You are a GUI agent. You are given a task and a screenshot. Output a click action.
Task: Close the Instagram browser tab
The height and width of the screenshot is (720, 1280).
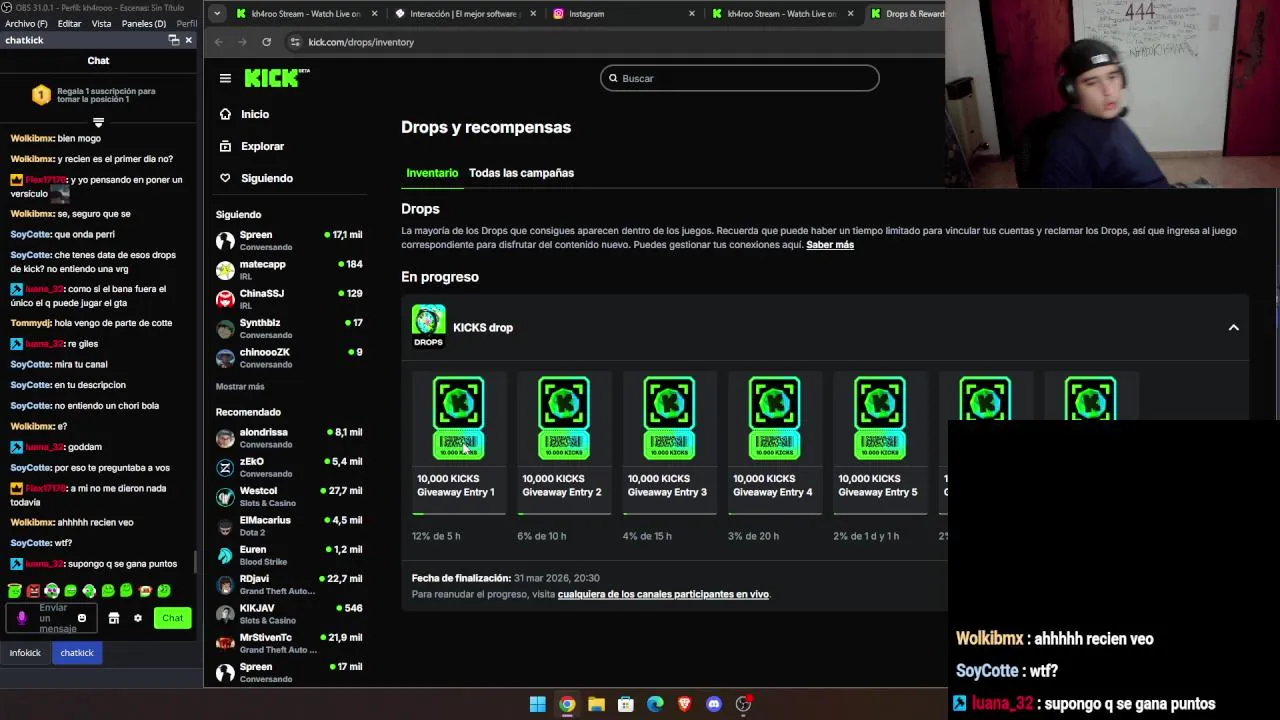(692, 14)
